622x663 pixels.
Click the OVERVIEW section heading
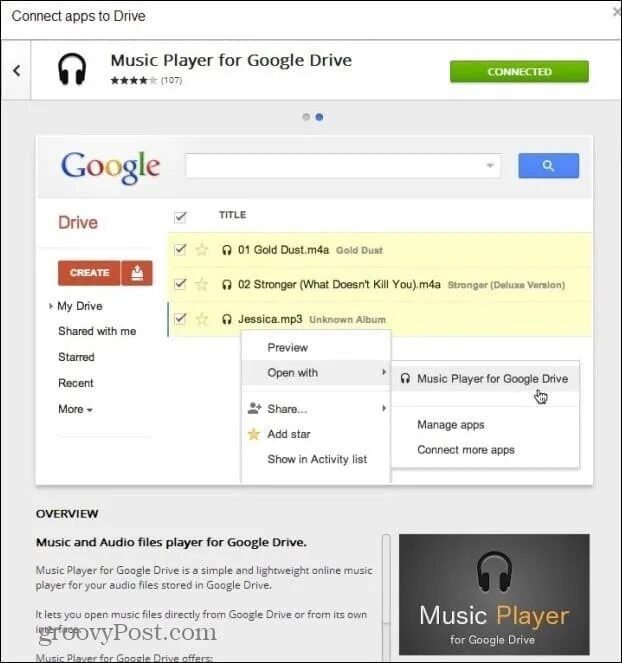tap(67, 514)
